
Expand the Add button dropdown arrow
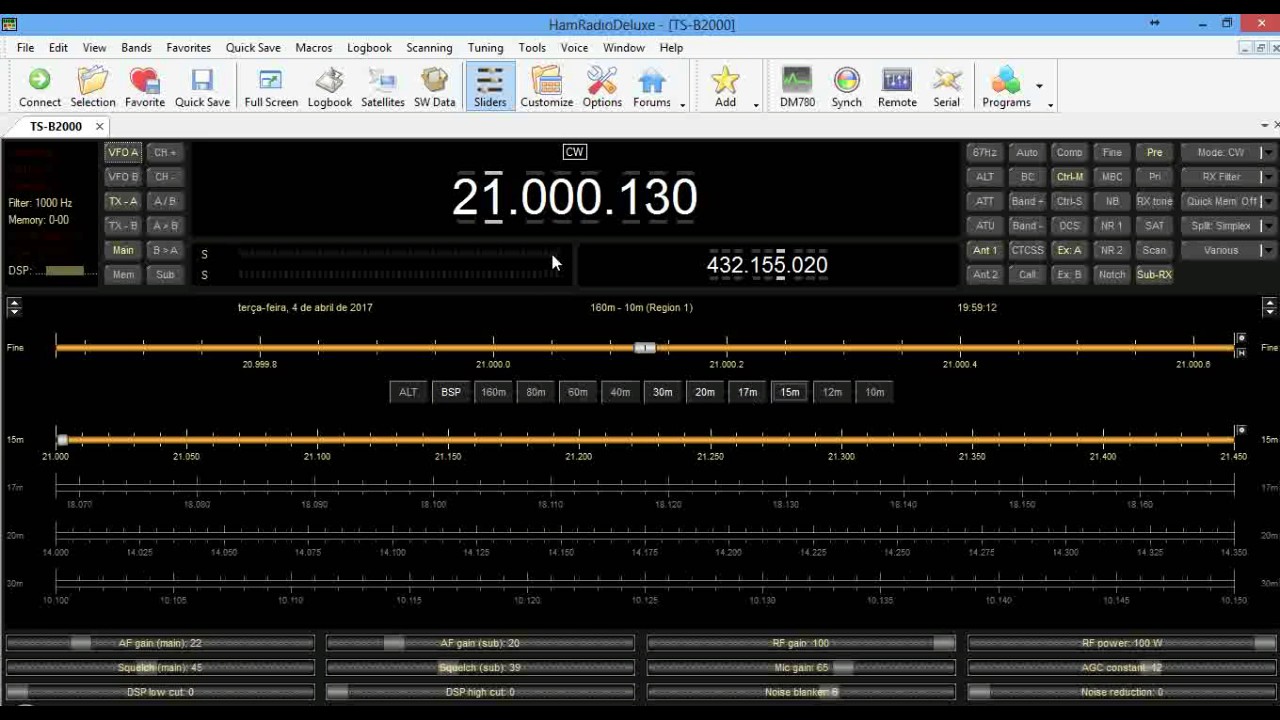coord(755,103)
